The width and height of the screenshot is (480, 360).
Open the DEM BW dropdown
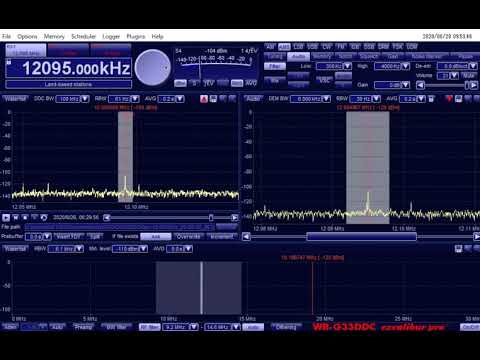click(310, 99)
